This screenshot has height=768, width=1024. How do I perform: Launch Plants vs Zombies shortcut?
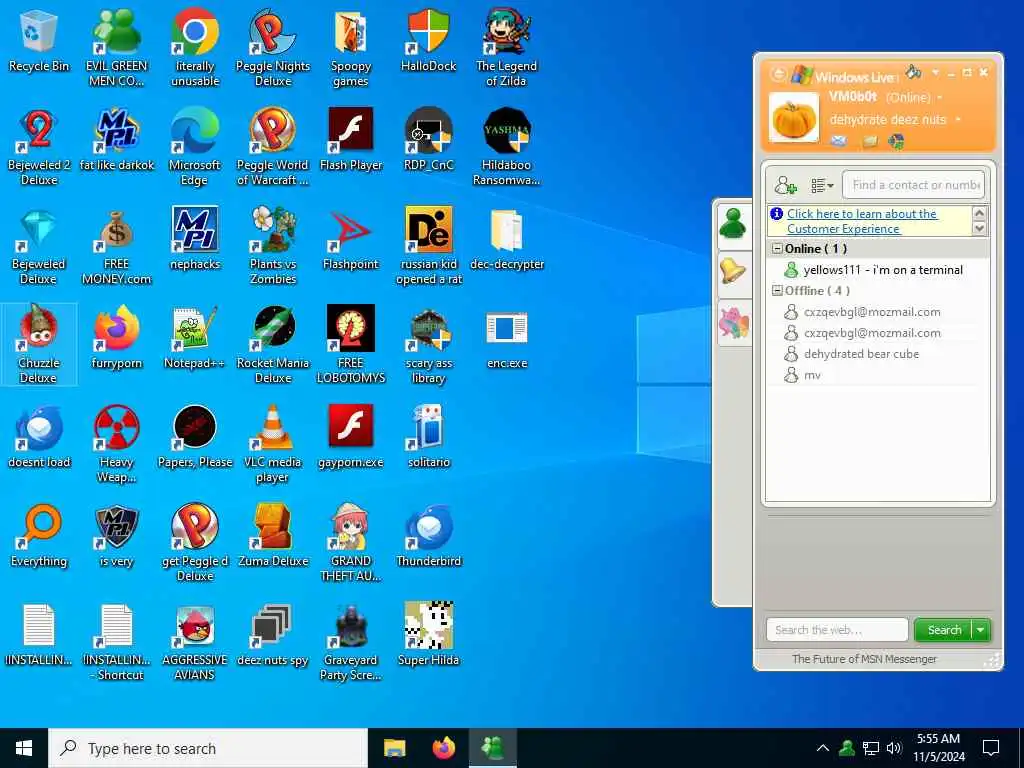point(273,247)
